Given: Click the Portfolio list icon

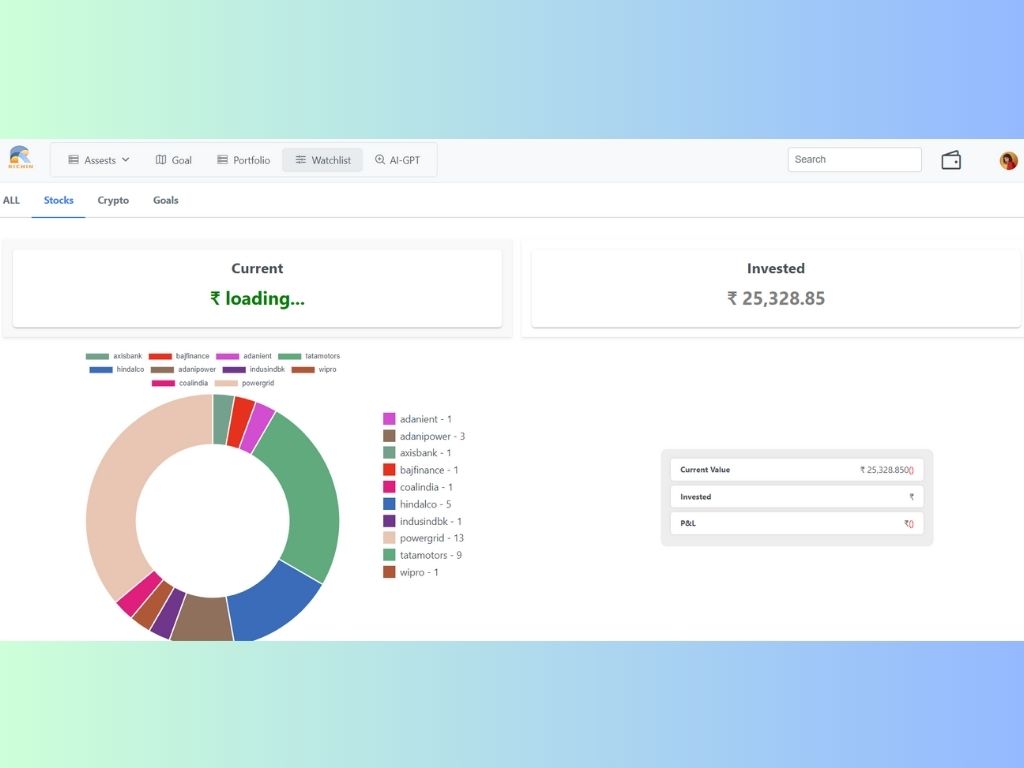Looking at the screenshot, I should [223, 160].
